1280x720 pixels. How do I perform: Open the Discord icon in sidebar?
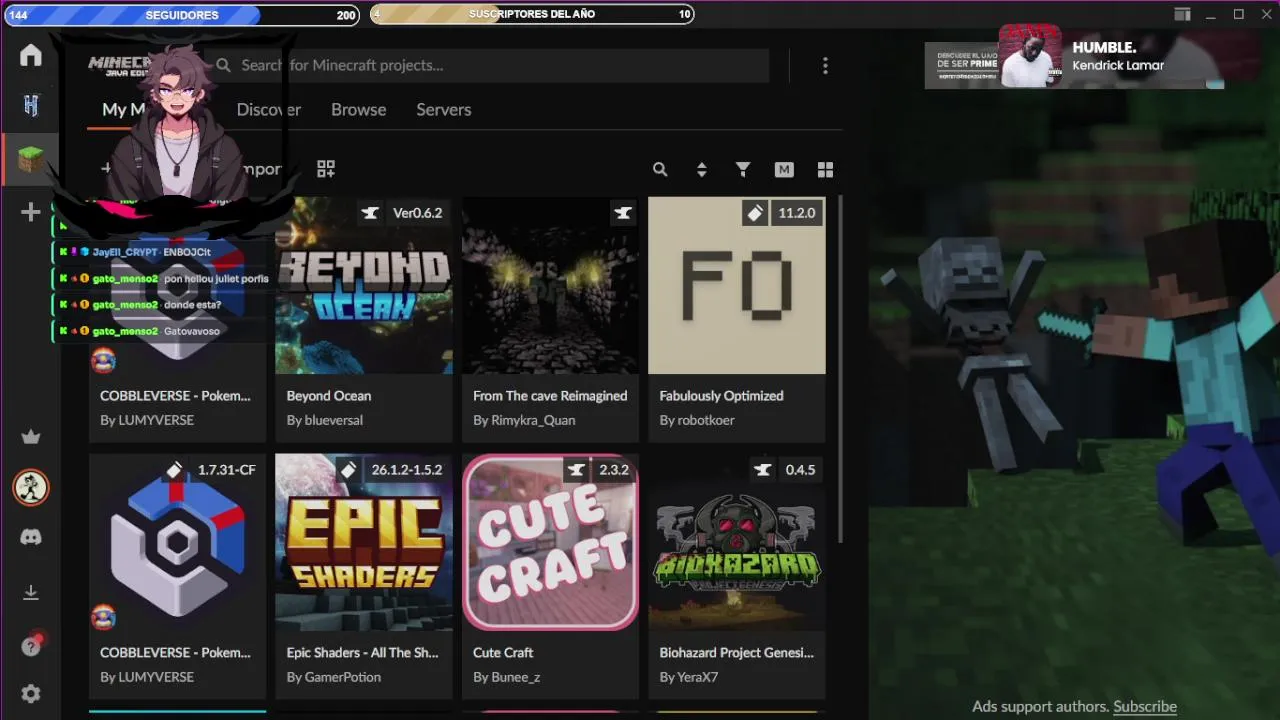(31, 537)
